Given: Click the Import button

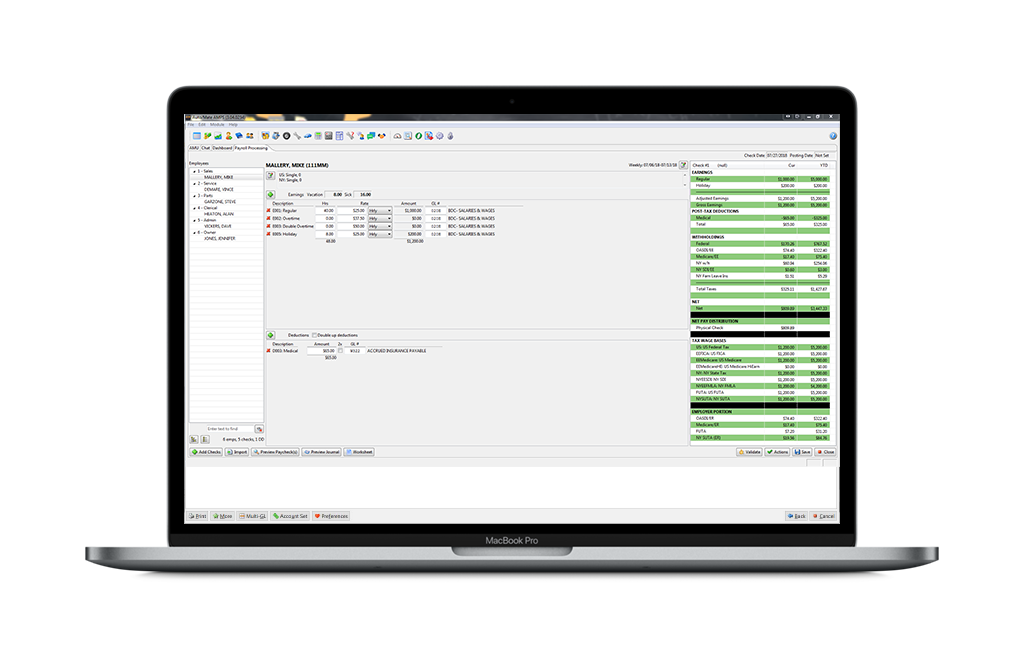Looking at the screenshot, I should [x=237, y=452].
